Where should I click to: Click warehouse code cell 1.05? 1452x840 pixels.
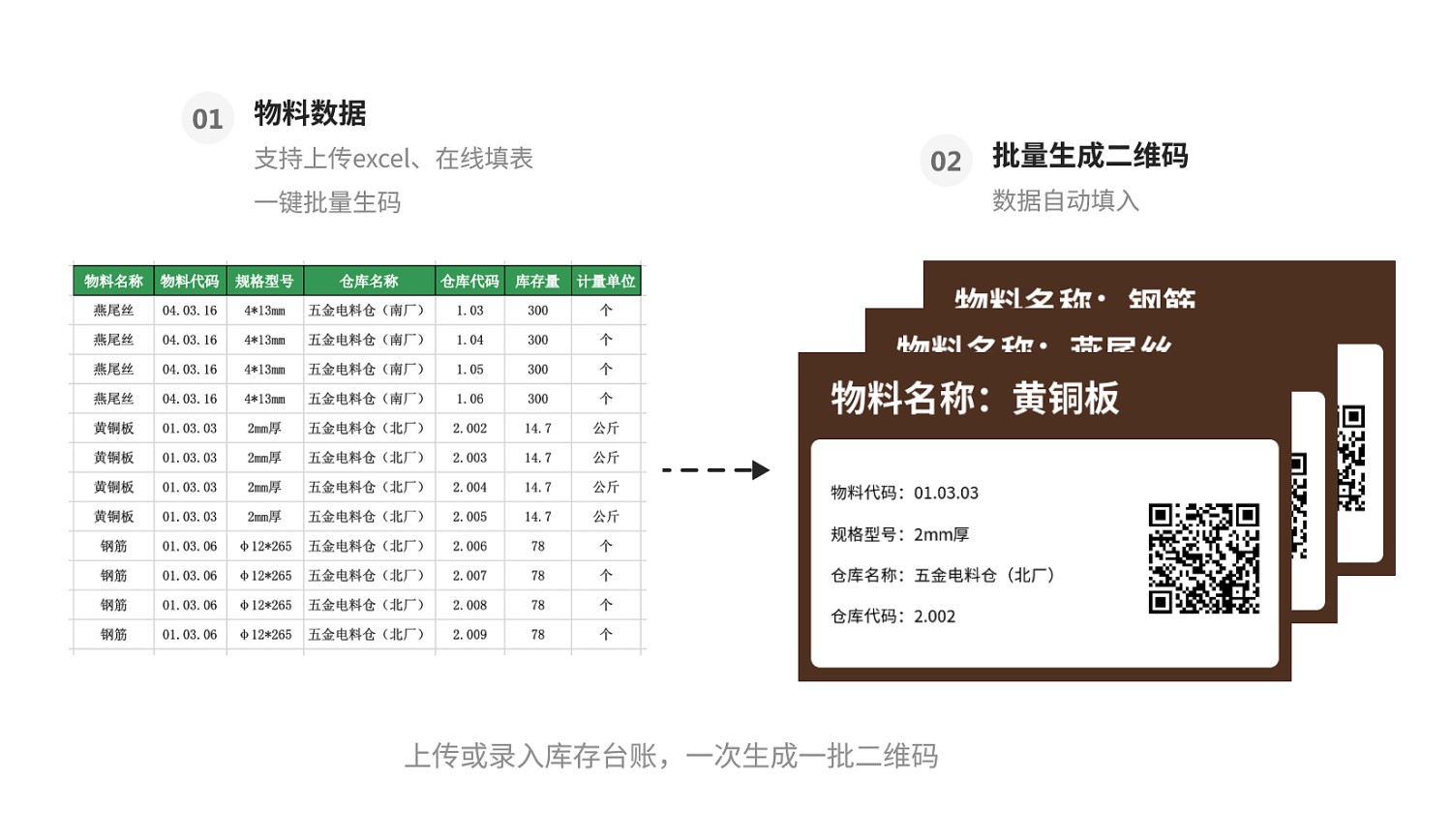click(469, 370)
